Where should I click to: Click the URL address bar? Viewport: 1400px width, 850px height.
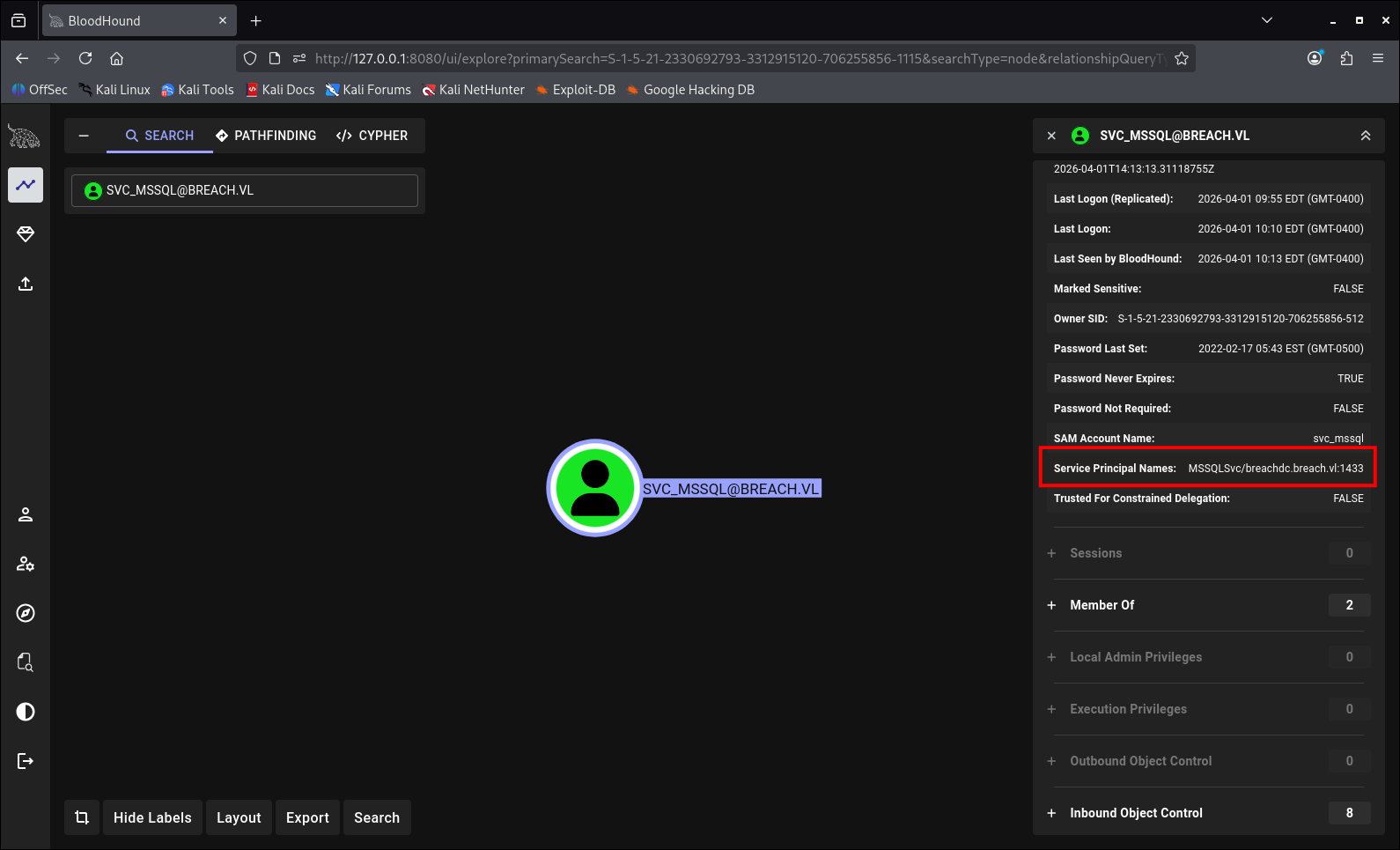[738, 58]
